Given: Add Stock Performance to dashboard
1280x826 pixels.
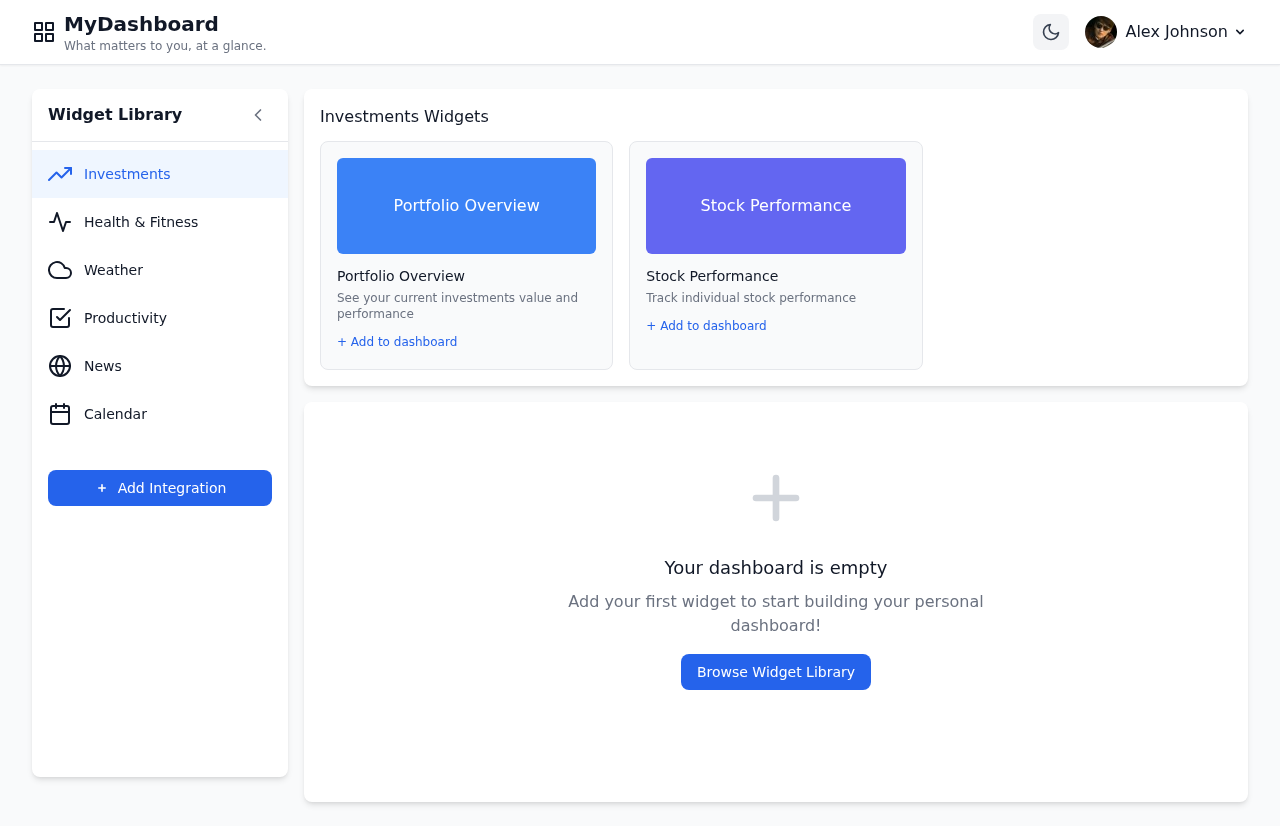Looking at the screenshot, I should point(706,325).
